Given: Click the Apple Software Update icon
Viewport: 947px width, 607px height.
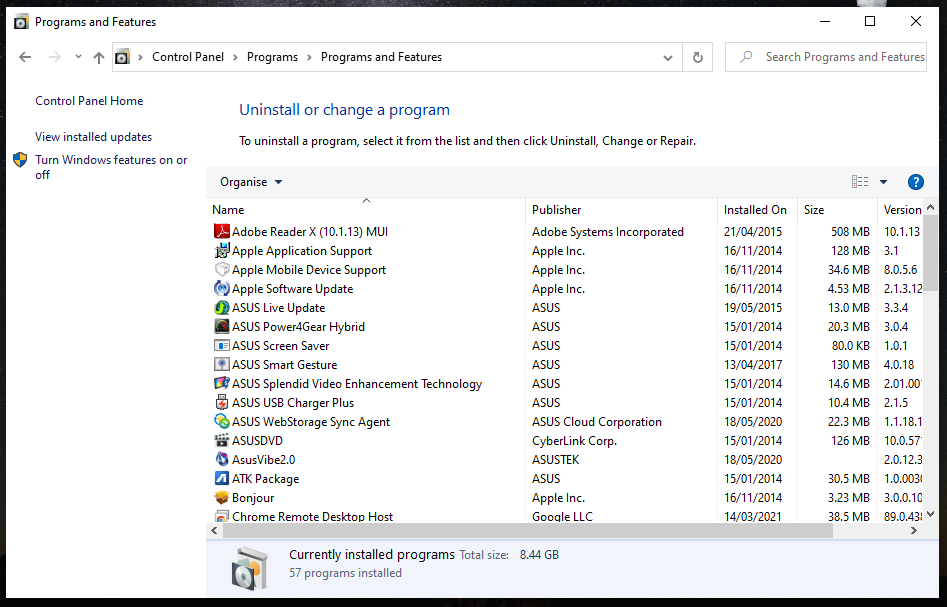Looking at the screenshot, I should pos(222,288).
